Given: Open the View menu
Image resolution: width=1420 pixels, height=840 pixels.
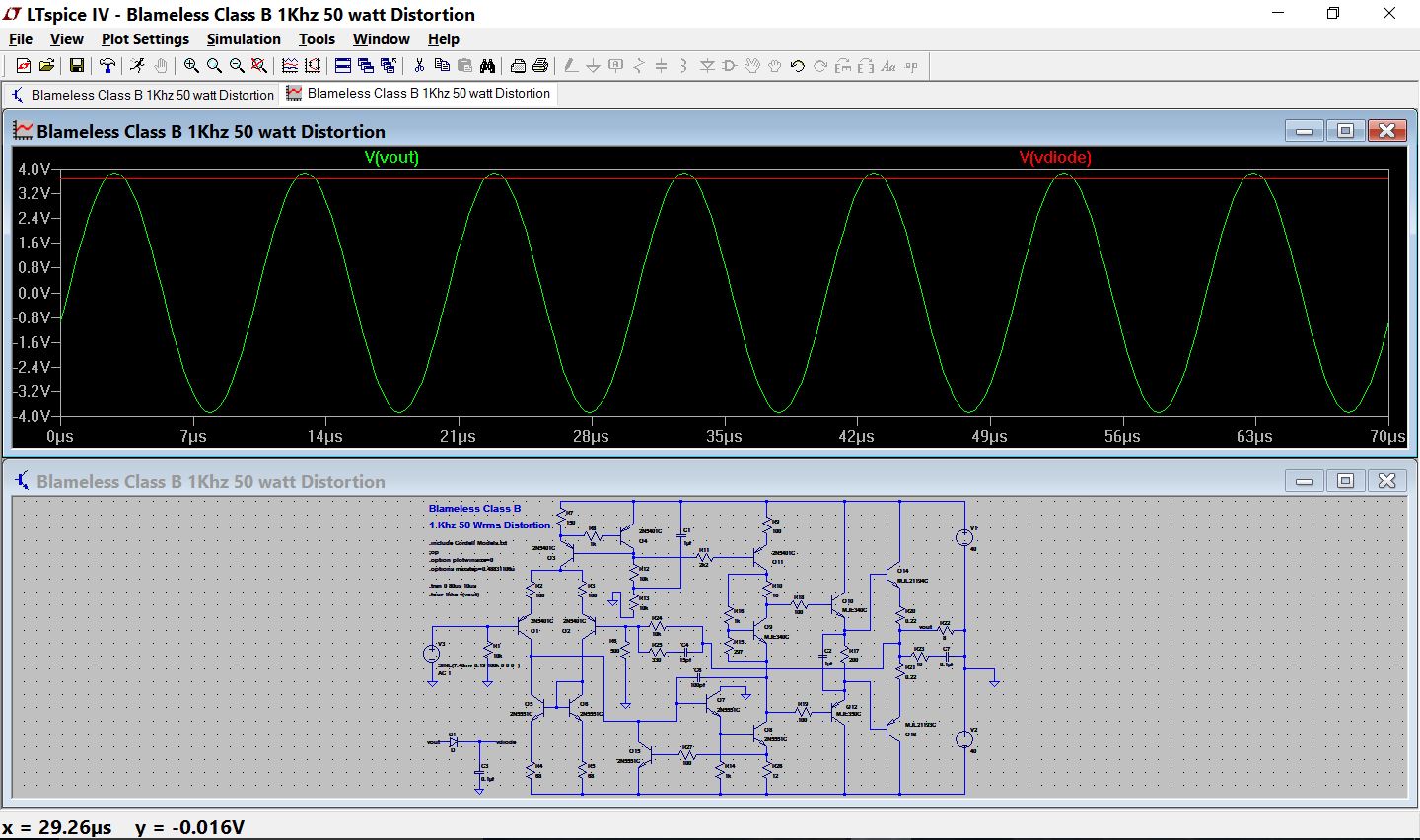Looking at the screenshot, I should [66, 39].
